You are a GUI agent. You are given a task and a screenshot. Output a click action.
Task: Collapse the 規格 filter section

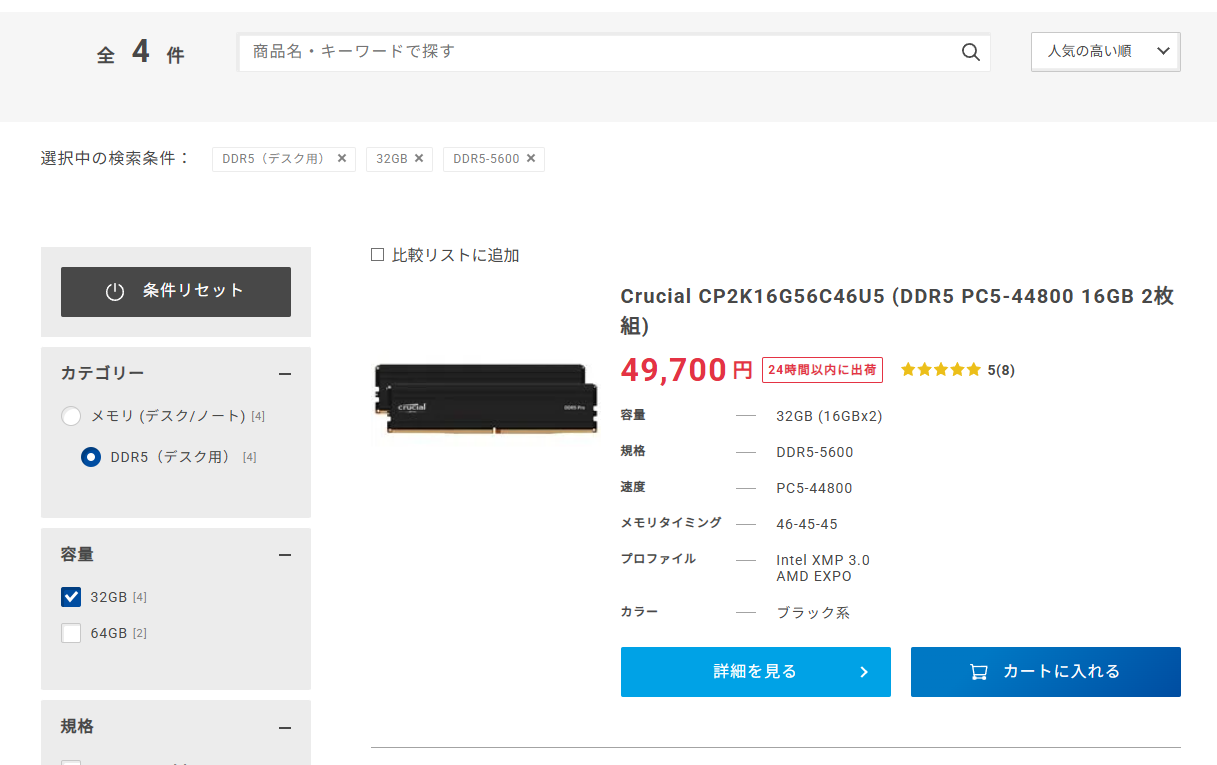[285, 728]
